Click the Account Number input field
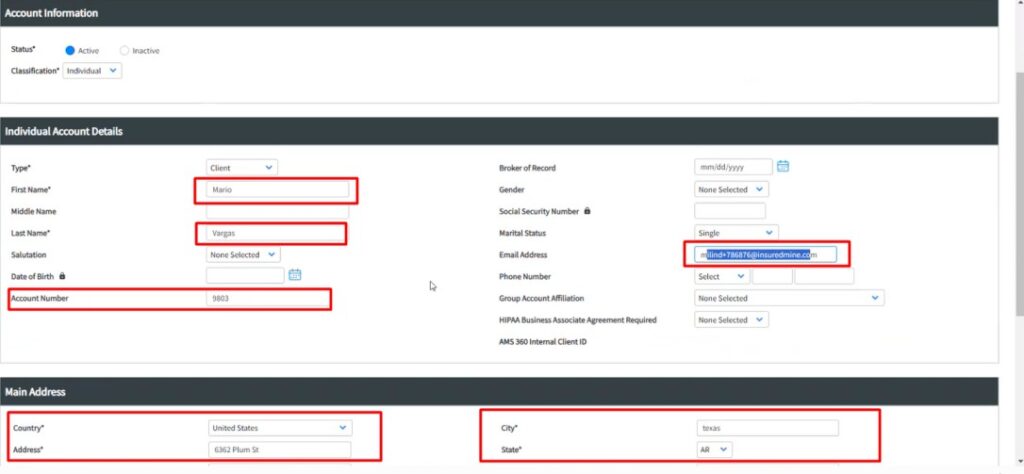 point(266,298)
